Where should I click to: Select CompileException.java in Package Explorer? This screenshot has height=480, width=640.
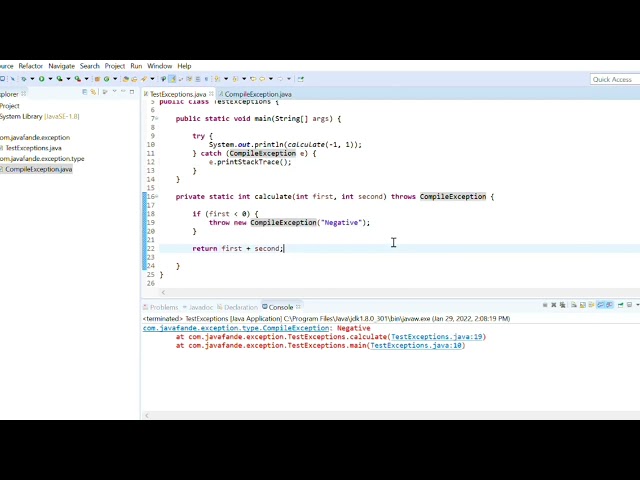(38, 169)
